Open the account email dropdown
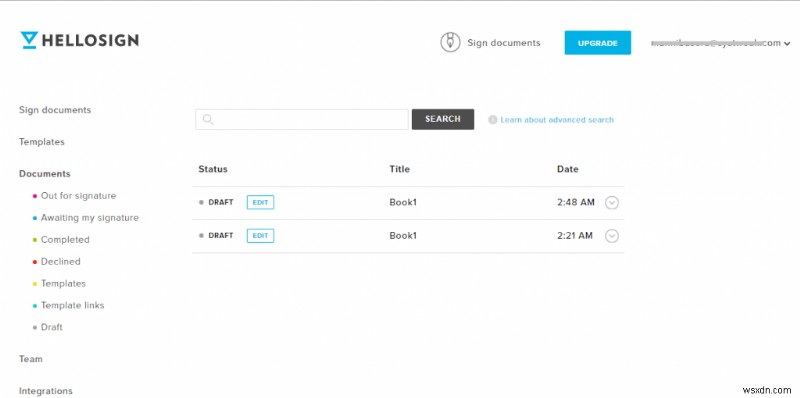Image resolution: width=800 pixels, height=398 pixels. [x=720, y=43]
